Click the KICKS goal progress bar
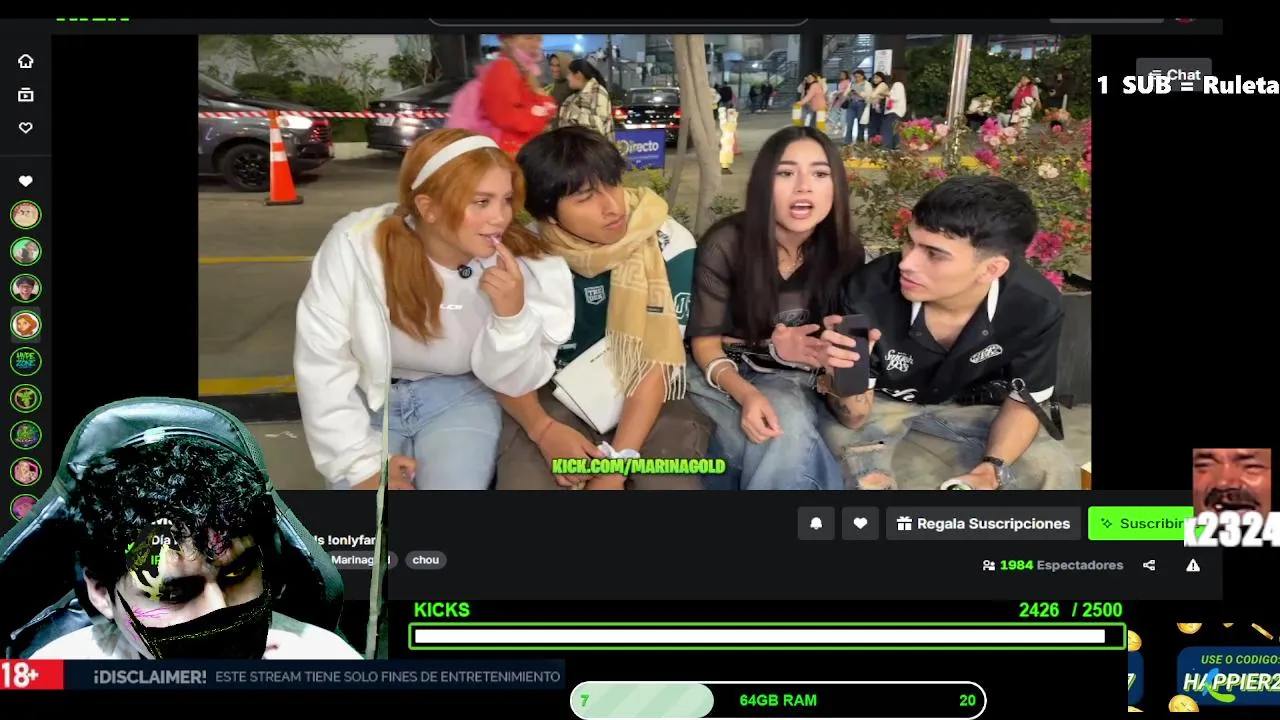 pos(767,636)
